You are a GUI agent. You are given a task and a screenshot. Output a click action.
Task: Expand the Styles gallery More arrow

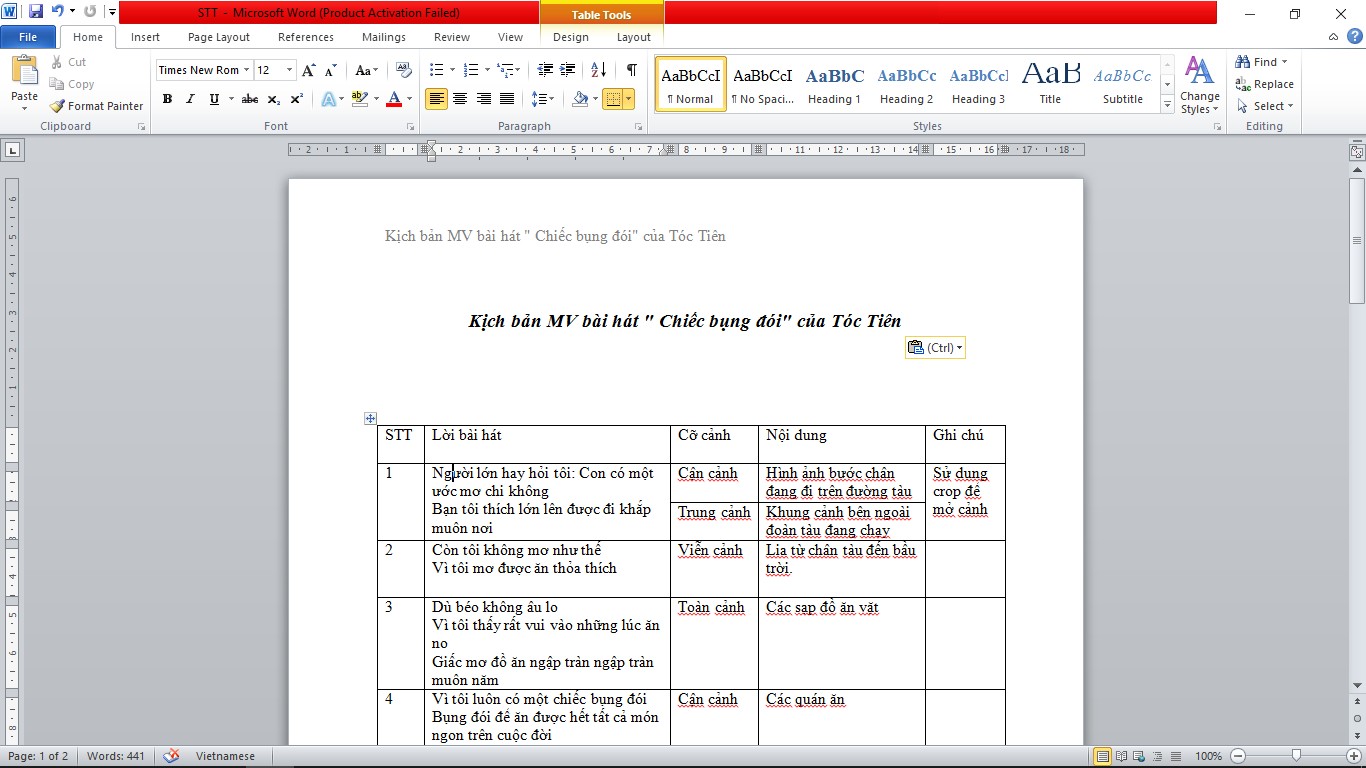click(1167, 105)
